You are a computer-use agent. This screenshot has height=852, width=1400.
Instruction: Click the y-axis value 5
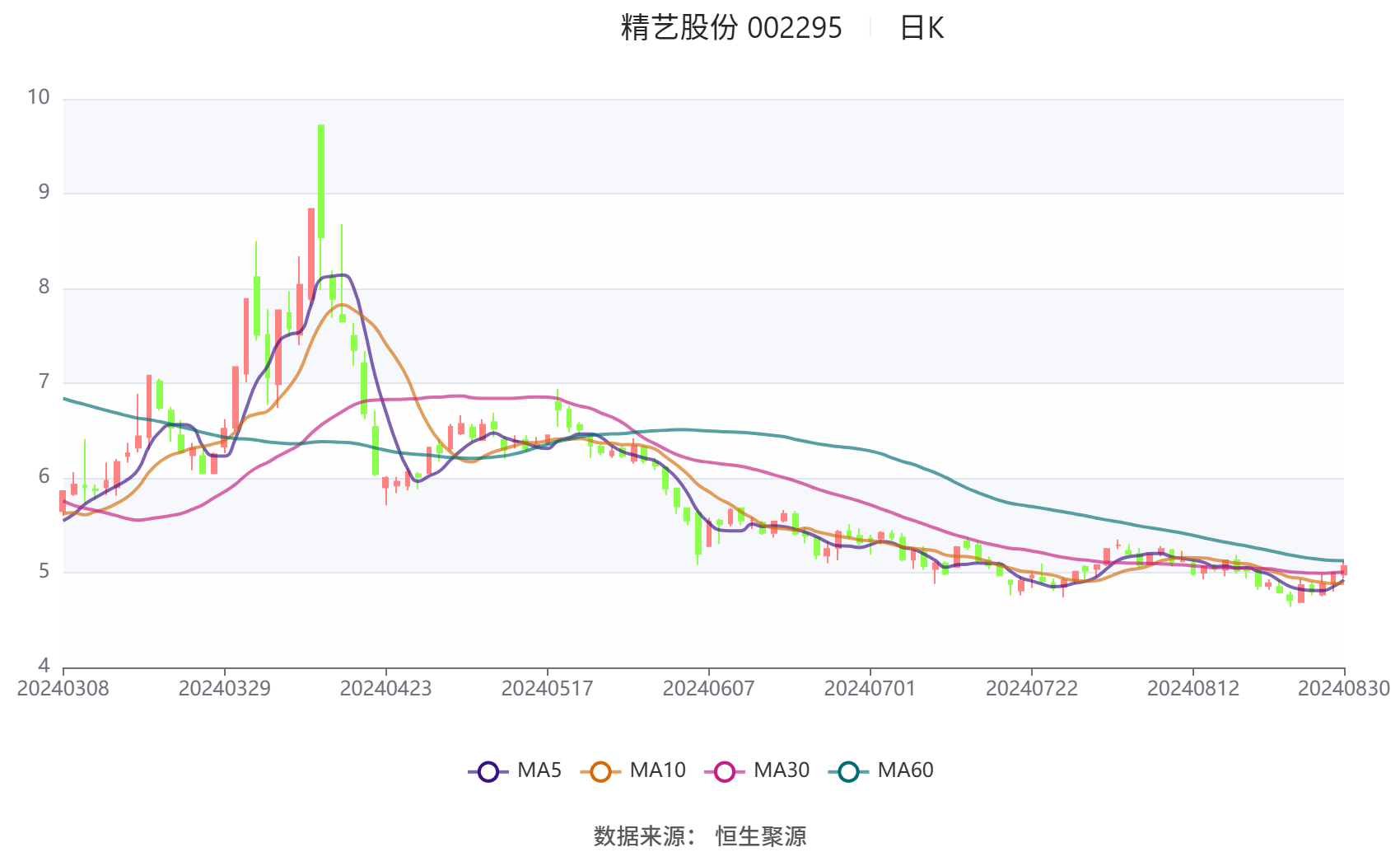pos(44,571)
